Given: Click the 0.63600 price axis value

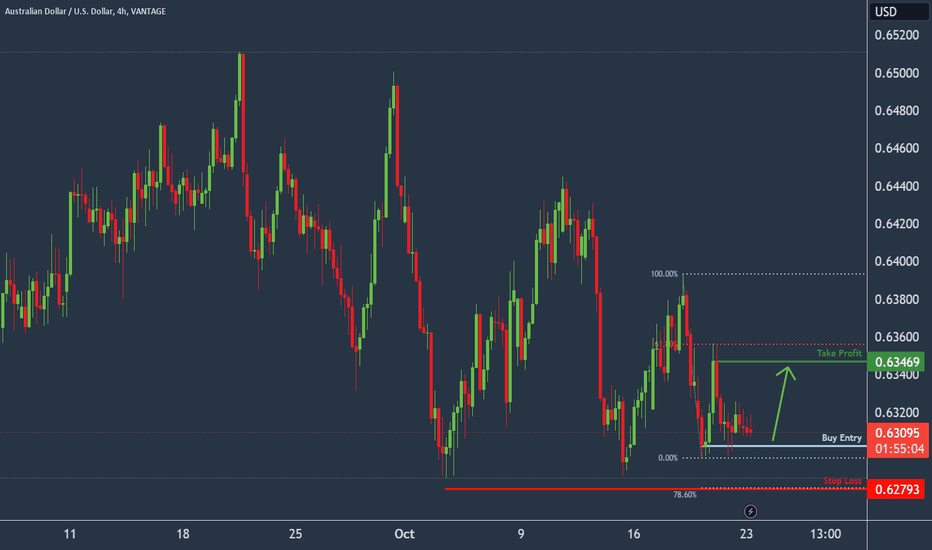Looking at the screenshot, I should coord(896,337).
